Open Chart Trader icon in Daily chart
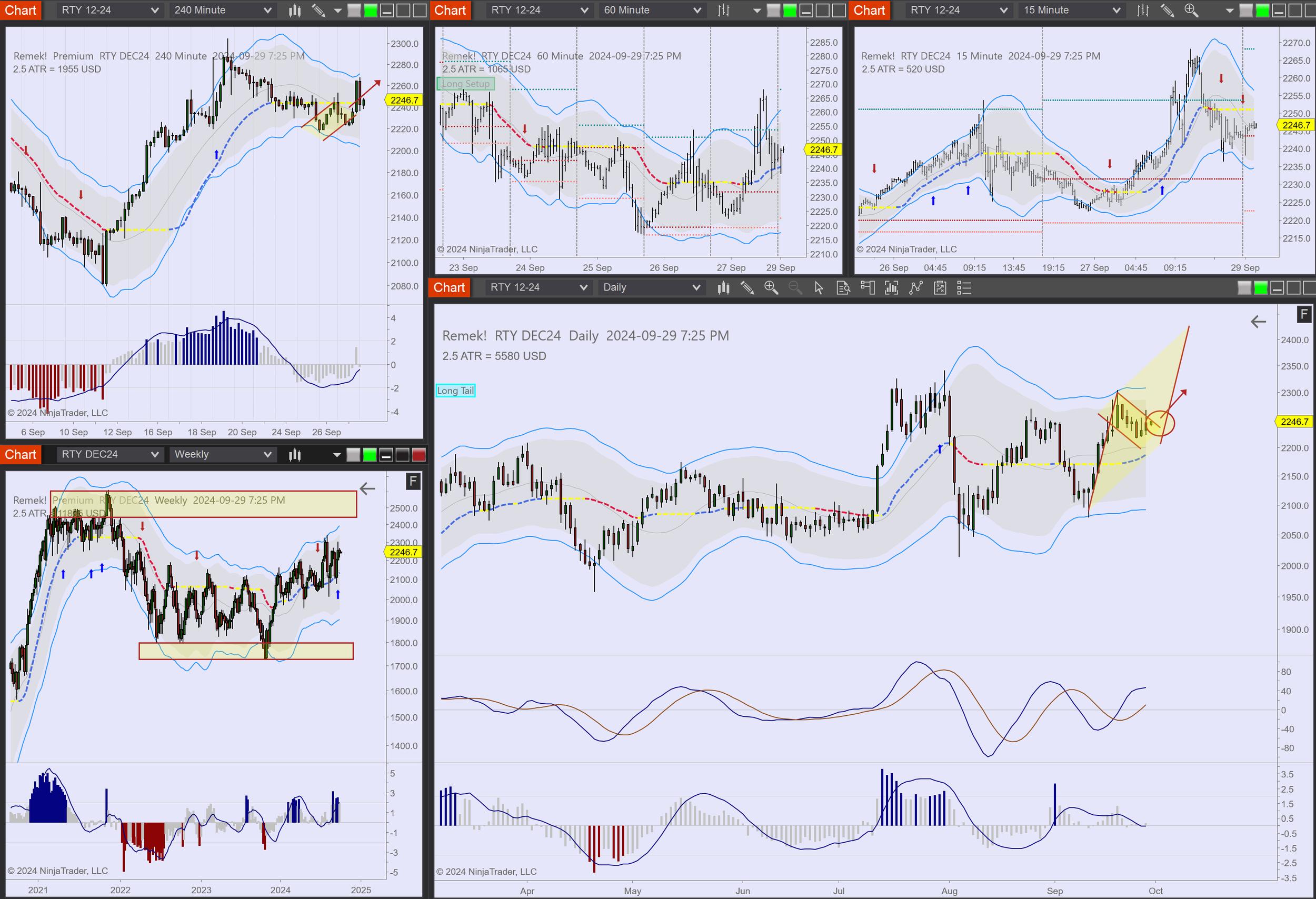The image size is (1316, 899). [868, 287]
